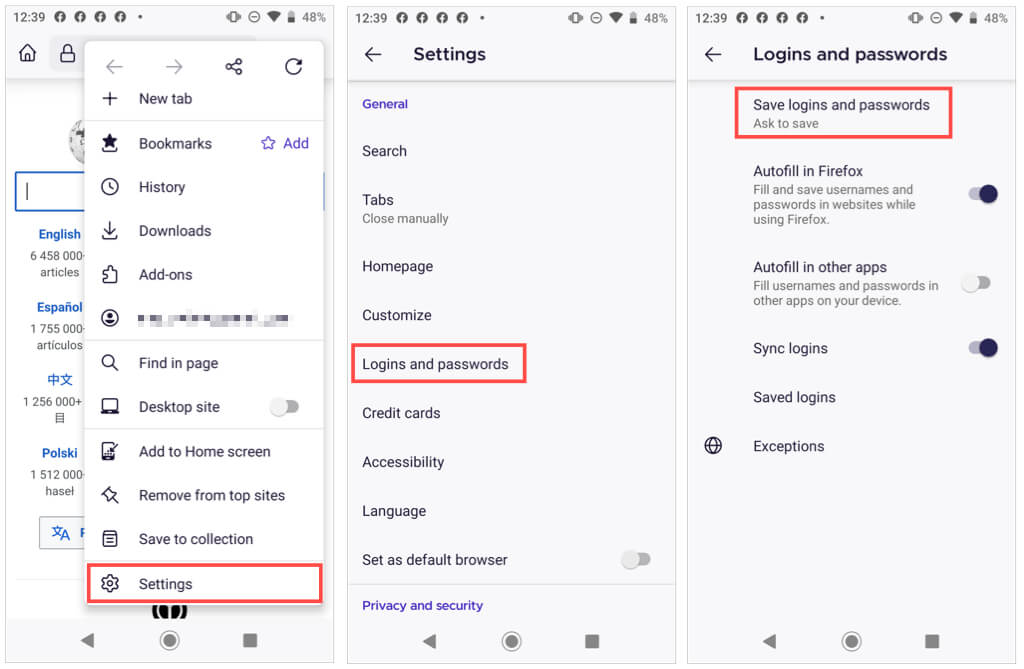This screenshot has width=1024, height=669.
Task: Add bookmark using the star Add button
Action: 285,143
